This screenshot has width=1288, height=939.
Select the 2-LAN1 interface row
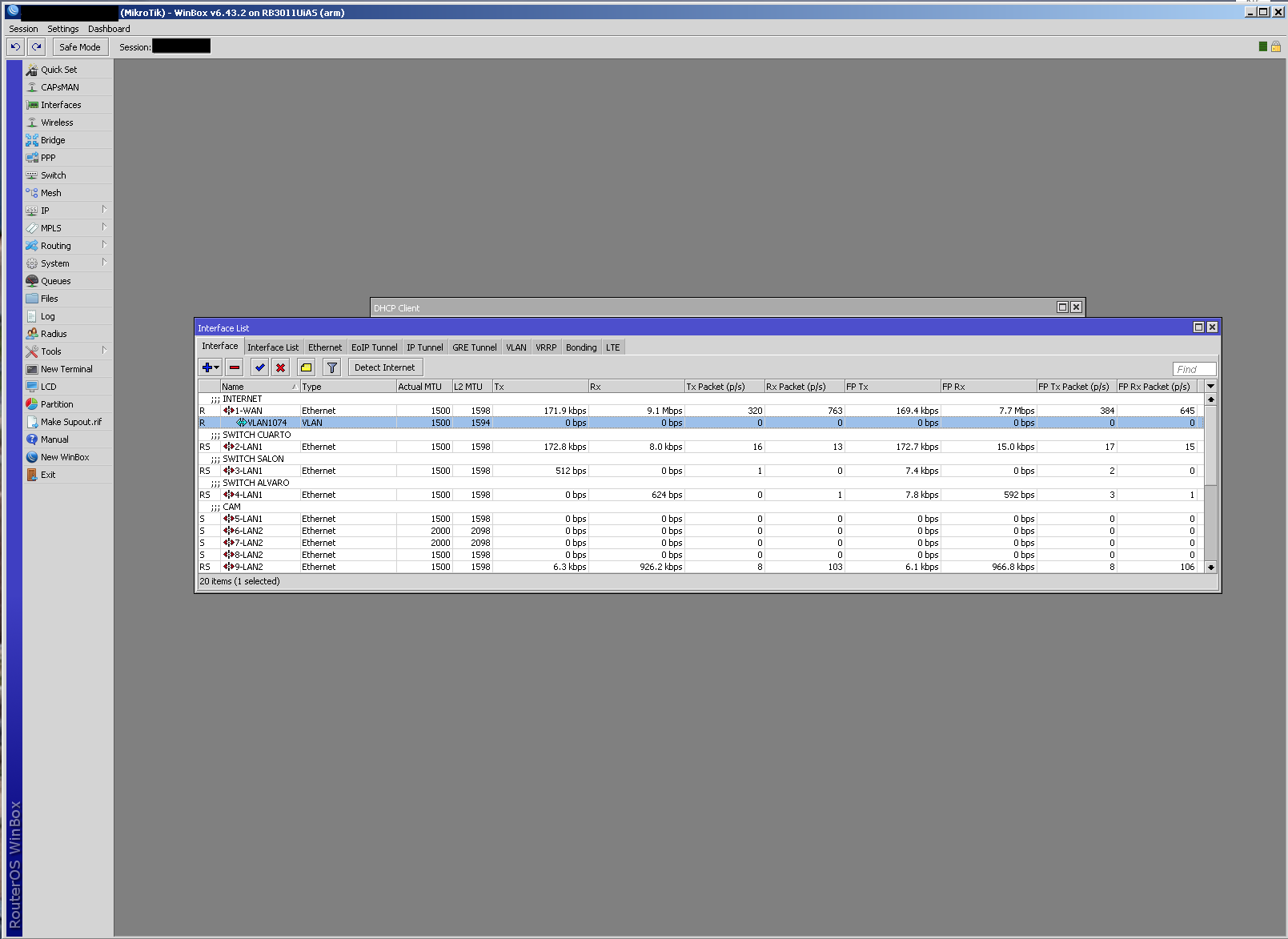[700, 447]
